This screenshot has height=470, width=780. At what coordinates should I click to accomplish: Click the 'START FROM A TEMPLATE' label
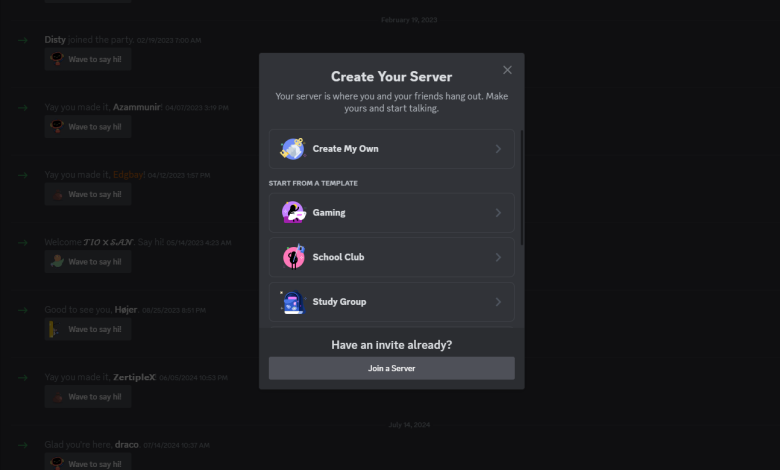(x=313, y=183)
